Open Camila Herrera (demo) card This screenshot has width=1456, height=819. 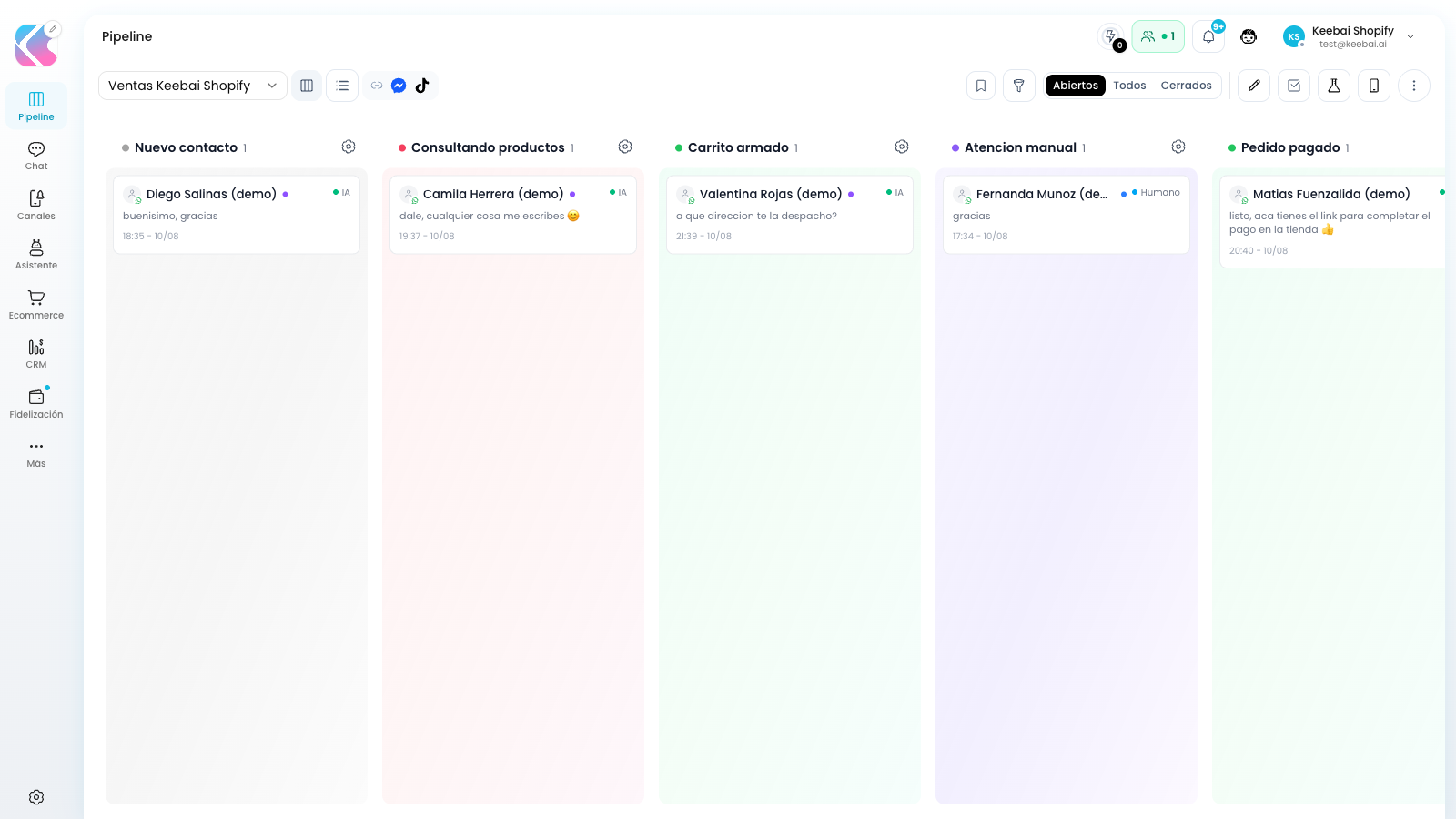513,215
